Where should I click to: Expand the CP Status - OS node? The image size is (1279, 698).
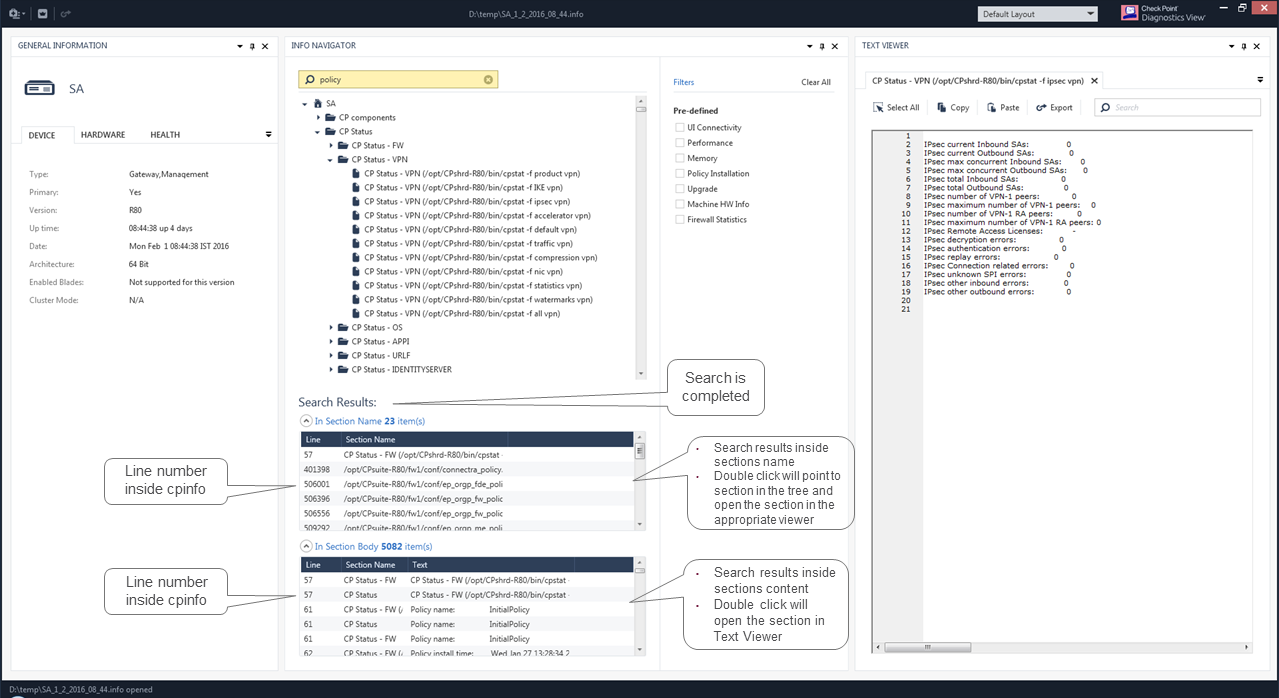pos(331,328)
